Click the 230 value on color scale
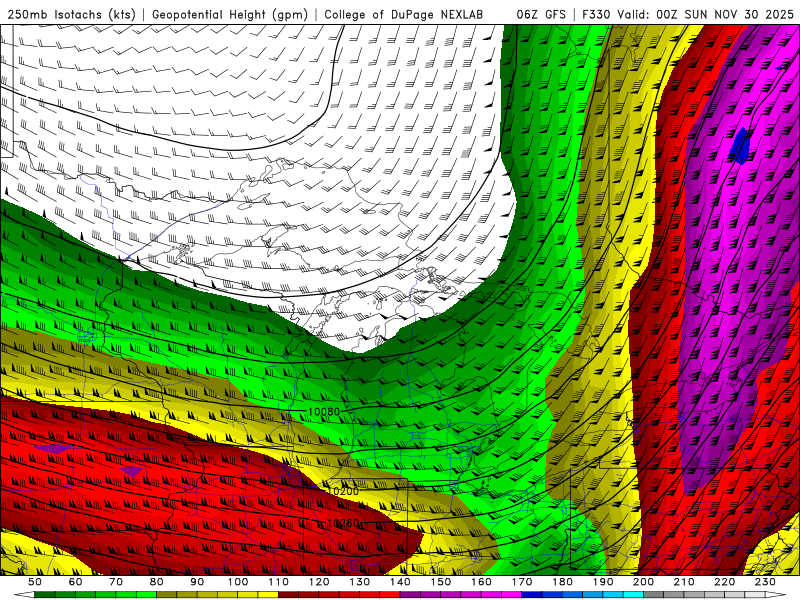 (765, 582)
